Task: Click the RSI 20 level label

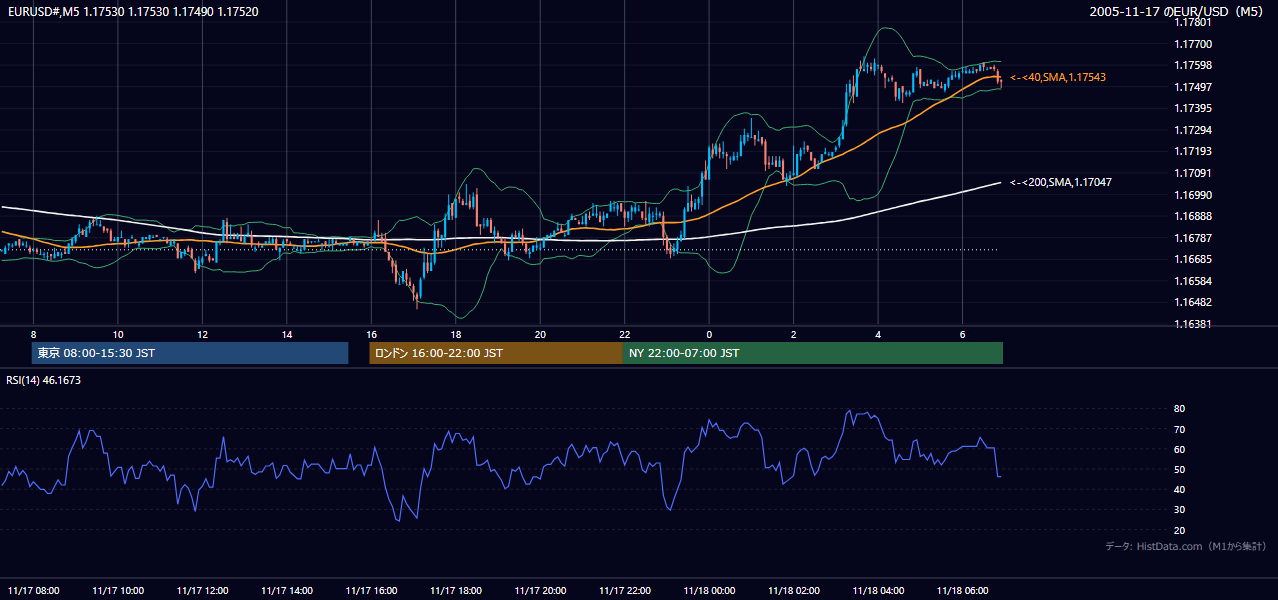Action: click(x=1180, y=530)
